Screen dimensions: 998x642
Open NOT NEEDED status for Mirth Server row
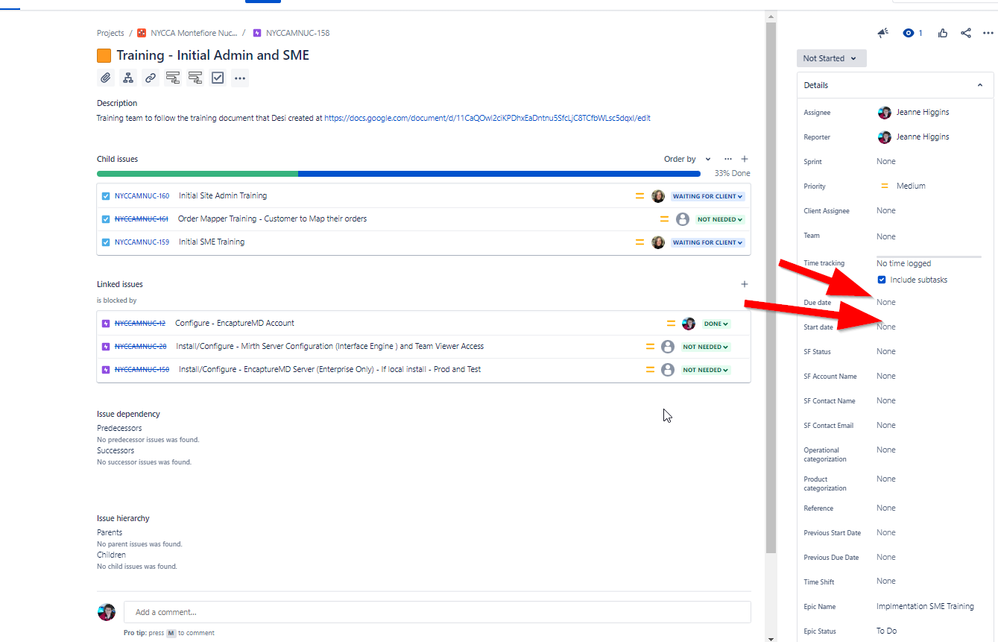705,347
